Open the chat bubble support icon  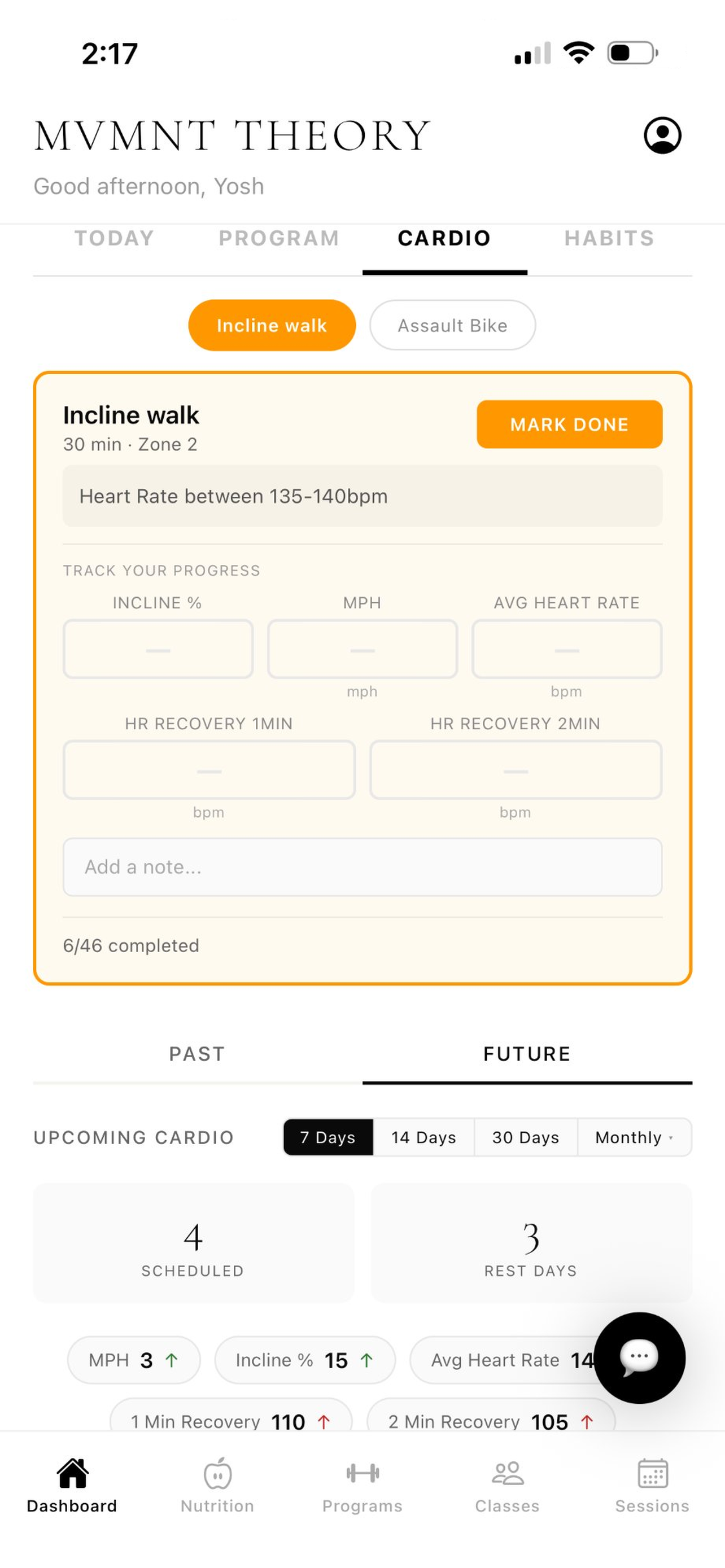[639, 1357]
